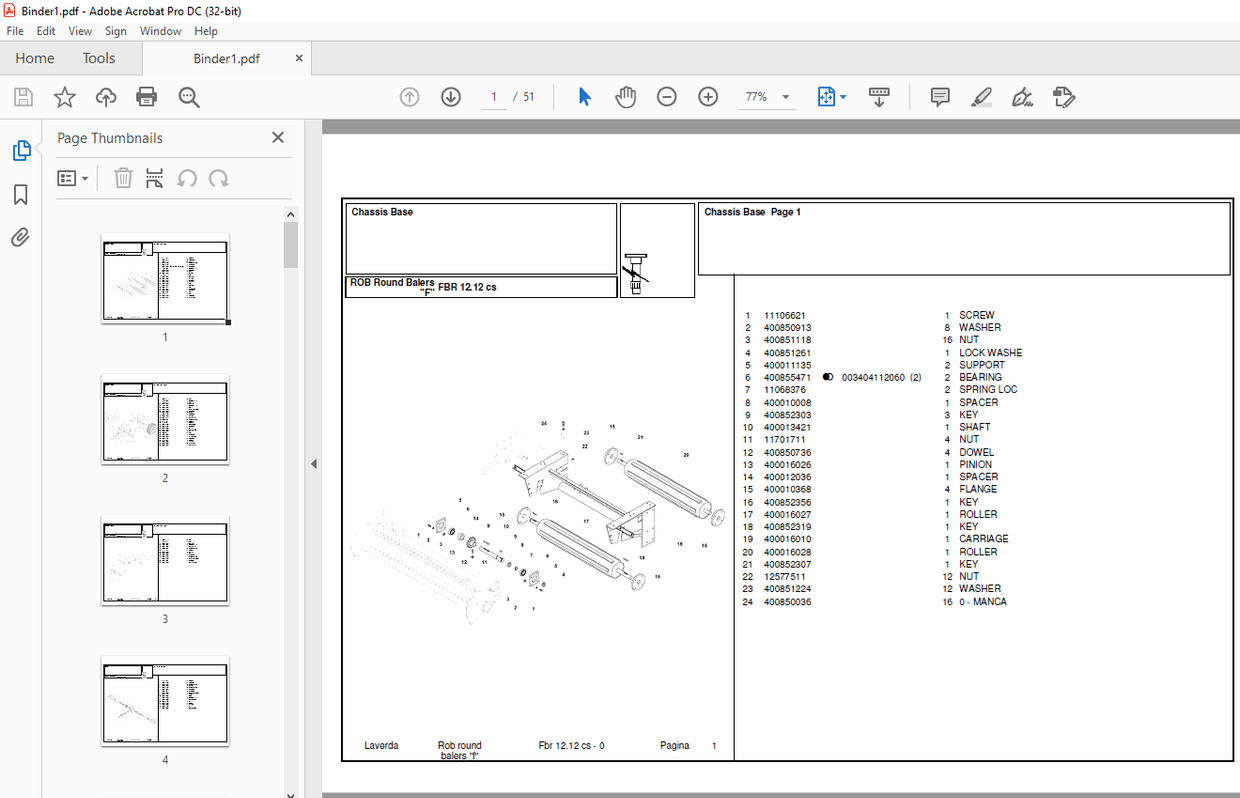1240x798 pixels.
Task: Select the Highlight text tool
Action: [981, 97]
